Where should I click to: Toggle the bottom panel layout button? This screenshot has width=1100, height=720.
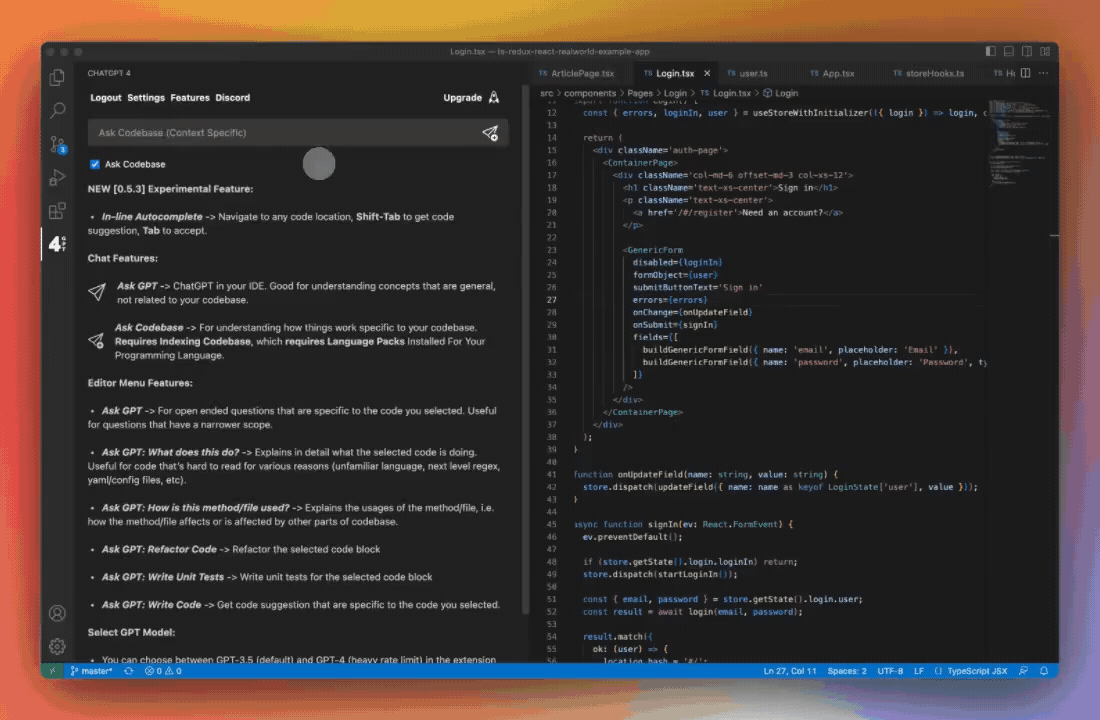pyautogui.click(x=1007, y=51)
